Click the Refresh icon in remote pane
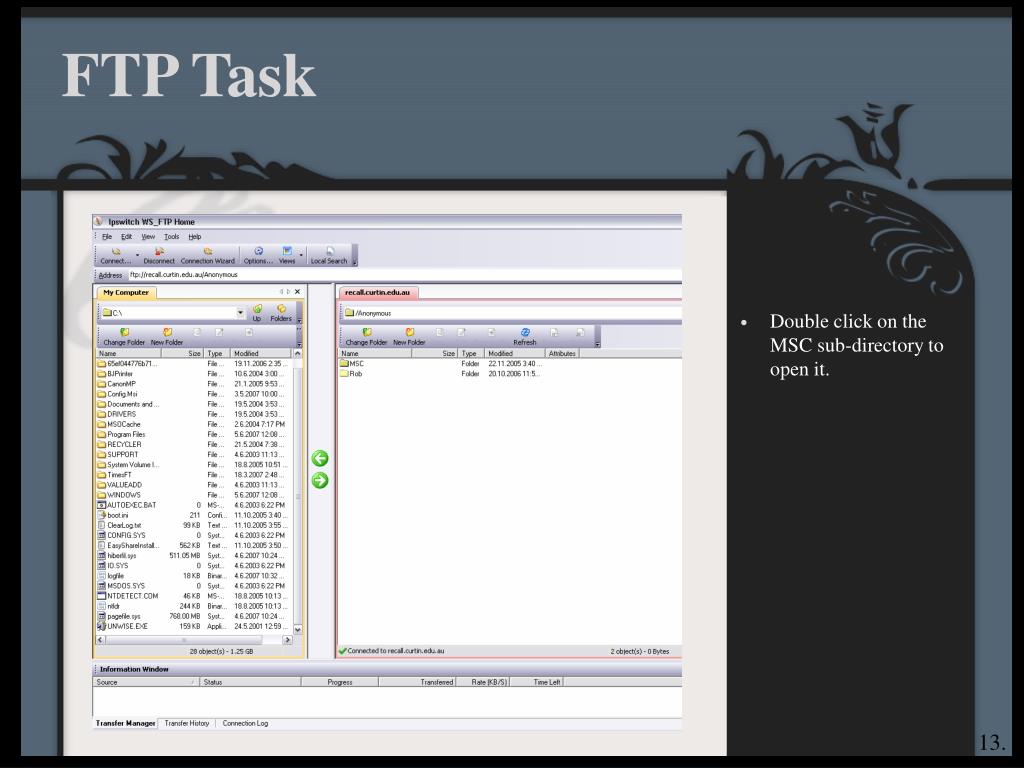Viewport: 1024px width, 768px height. (x=524, y=337)
